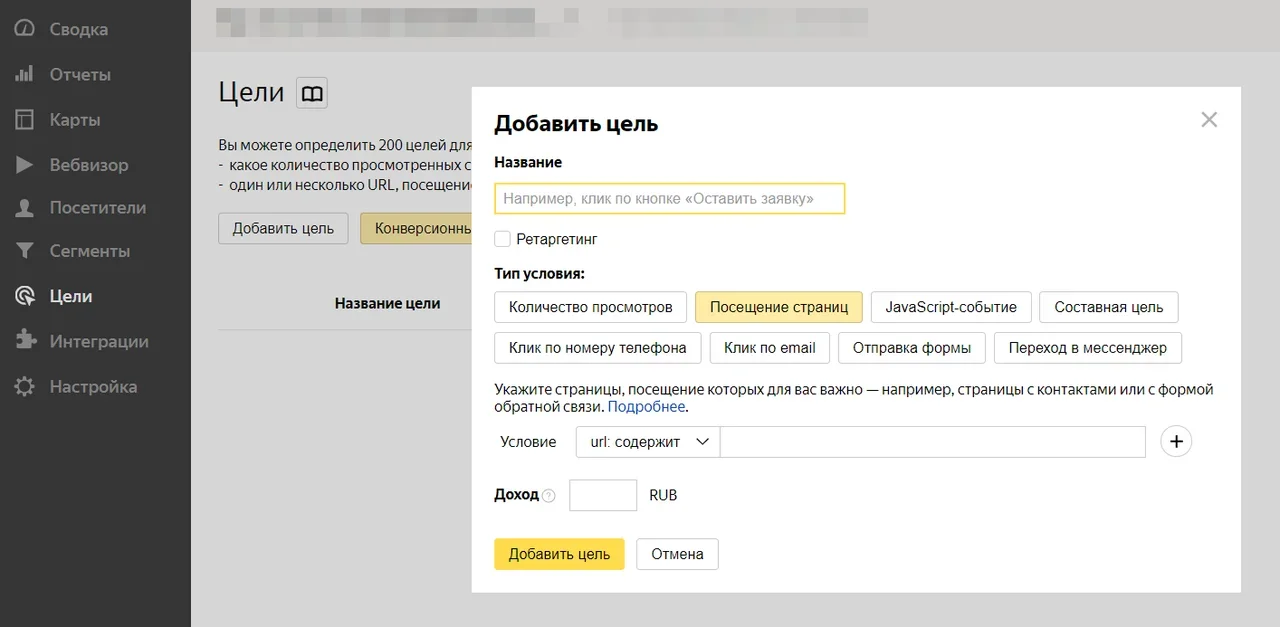This screenshot has height=627, width=1280.
Task: Open the Интеграции puzzle icon
Action: tap(25, 341)
